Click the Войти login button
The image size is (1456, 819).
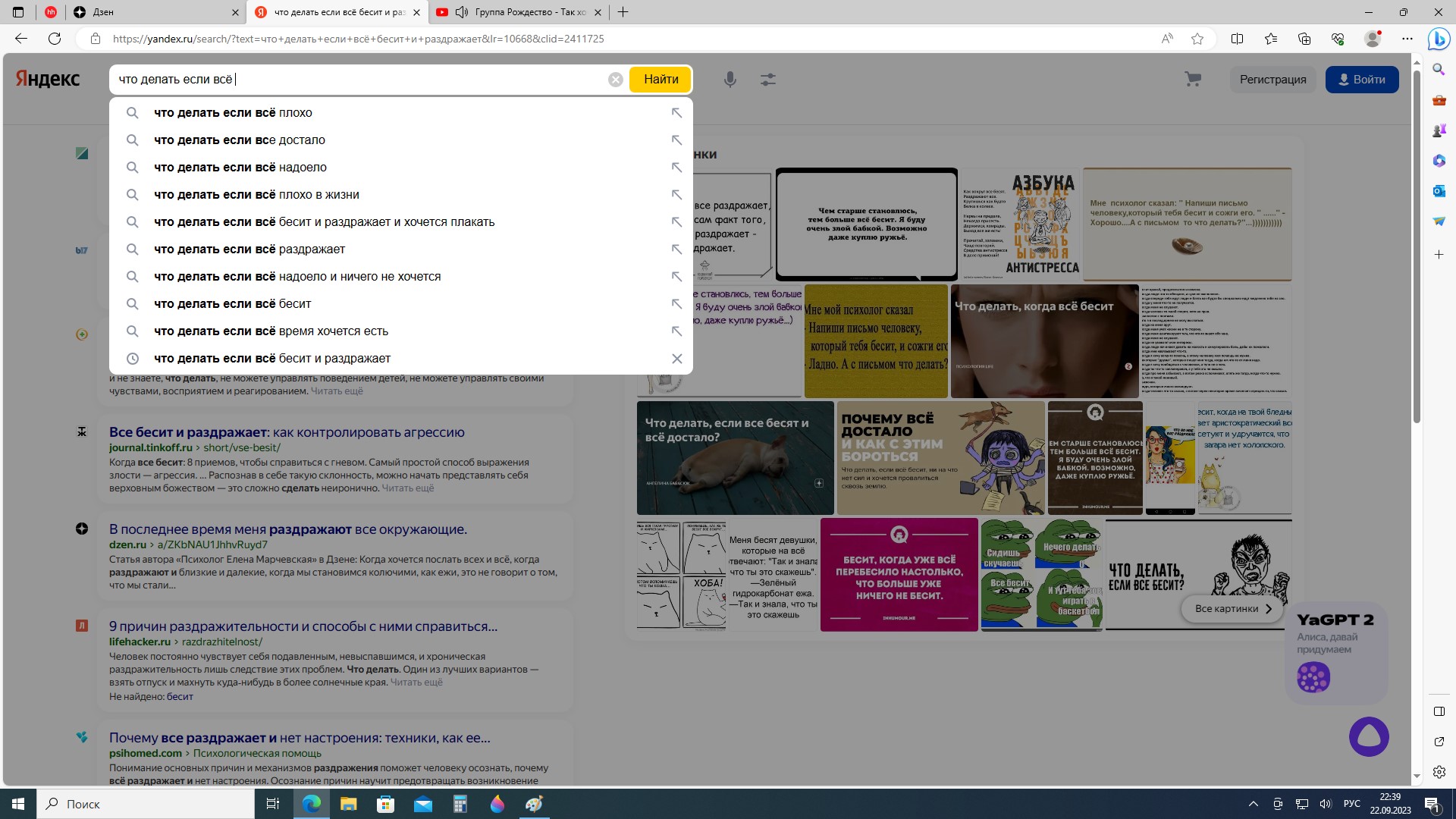(1361, 80)
